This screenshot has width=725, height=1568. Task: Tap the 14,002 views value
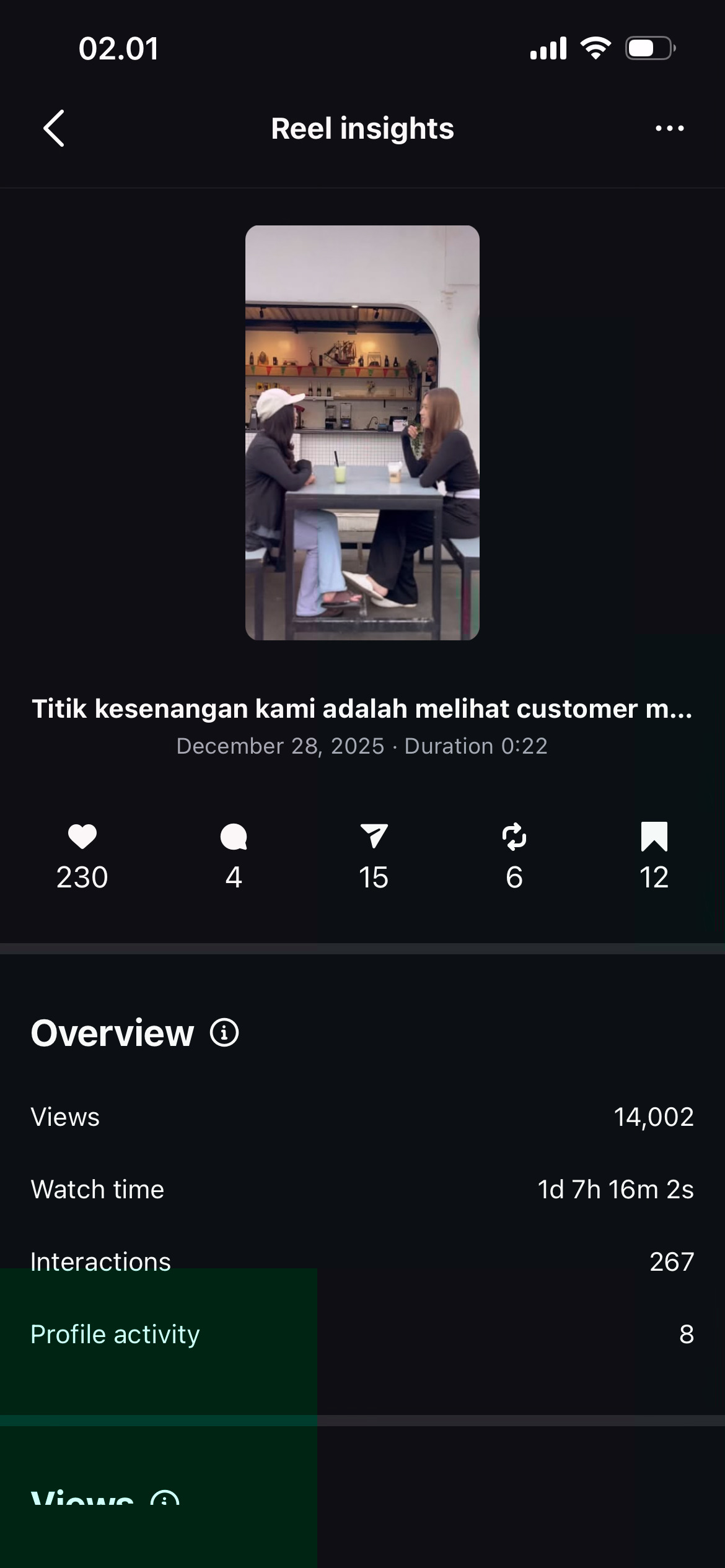(653, 1117)
